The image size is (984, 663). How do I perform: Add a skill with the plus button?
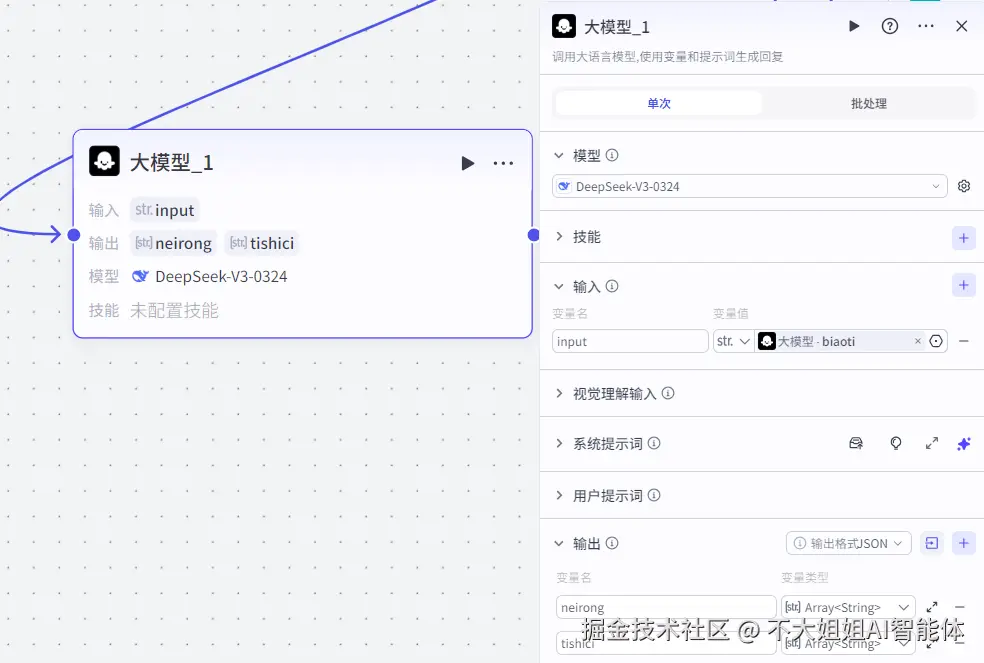[x=964, y=238]
